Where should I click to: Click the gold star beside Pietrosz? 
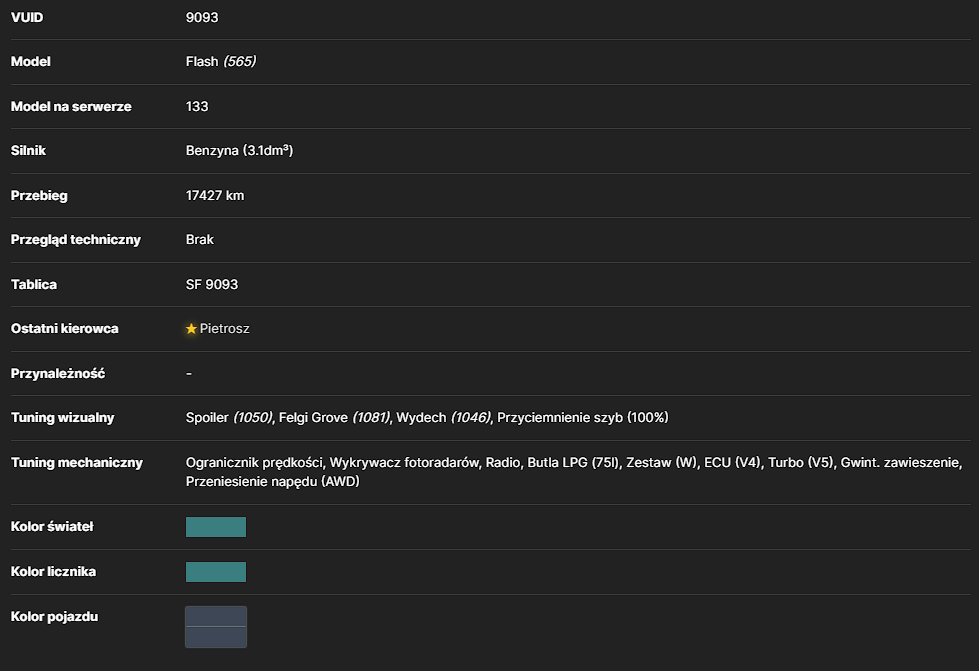[191, 329]
